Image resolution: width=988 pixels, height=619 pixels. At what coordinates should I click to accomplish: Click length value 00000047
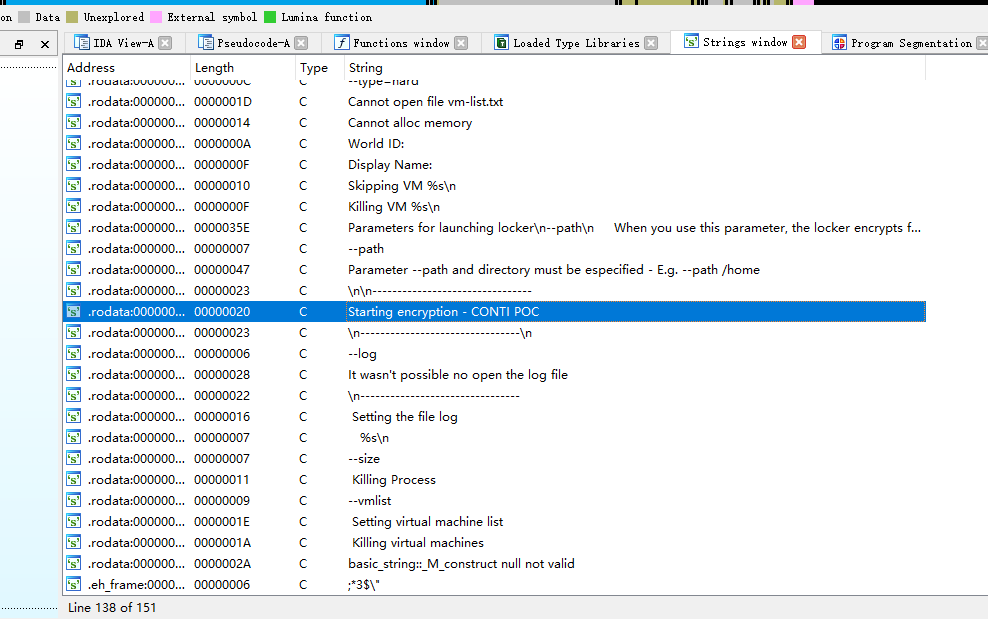(x=222, y=270)
